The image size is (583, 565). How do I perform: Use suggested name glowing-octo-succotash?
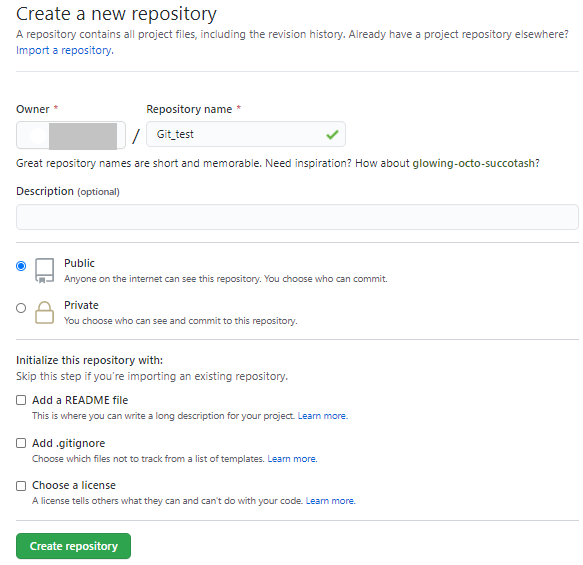tap(473, 163)
